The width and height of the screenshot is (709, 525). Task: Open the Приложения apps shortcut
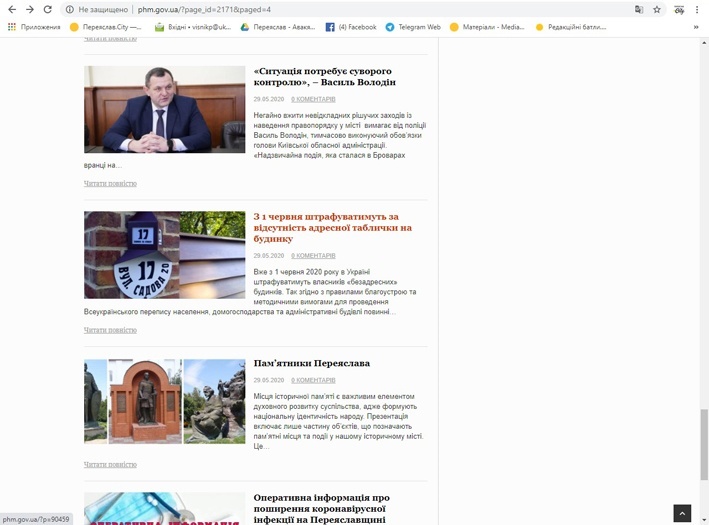coord(34,27)
